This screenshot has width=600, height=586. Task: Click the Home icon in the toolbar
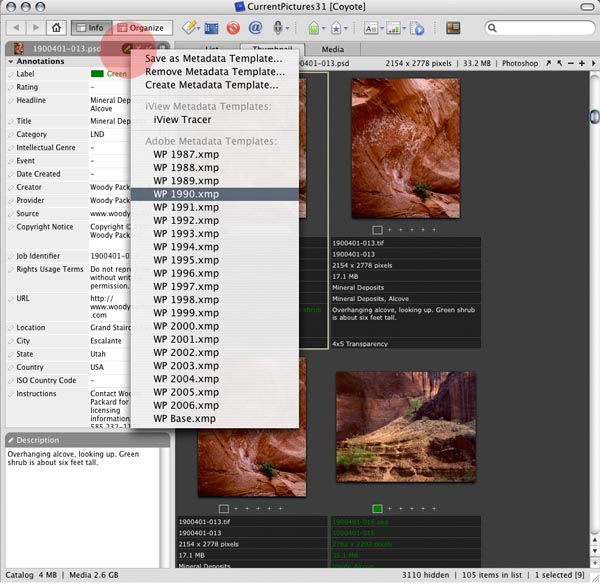coord(57,28)
